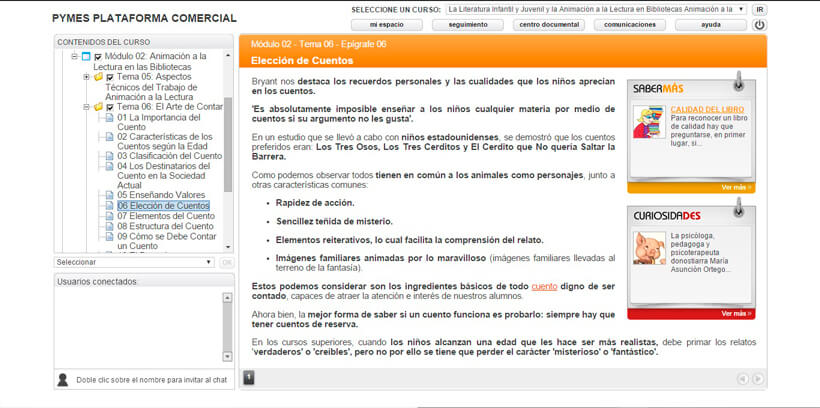Click the page icon for 07 Elementos del Cuento
This screenshot has height=408, width=820.
coord(109,216)
